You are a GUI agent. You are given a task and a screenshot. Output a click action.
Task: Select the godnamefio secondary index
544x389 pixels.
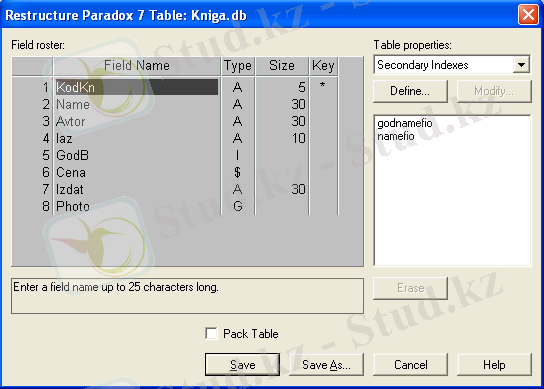click(405, 123)
